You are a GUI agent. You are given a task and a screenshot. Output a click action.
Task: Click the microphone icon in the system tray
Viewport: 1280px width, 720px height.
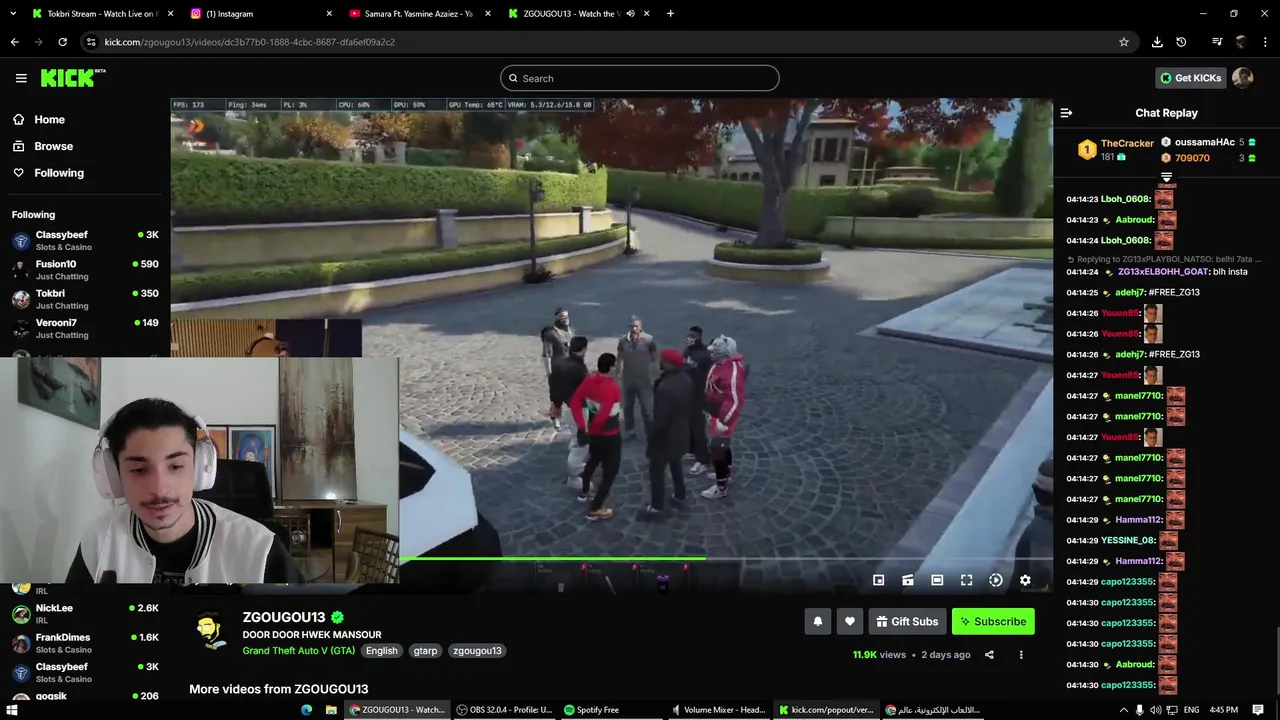(1139, 710)
